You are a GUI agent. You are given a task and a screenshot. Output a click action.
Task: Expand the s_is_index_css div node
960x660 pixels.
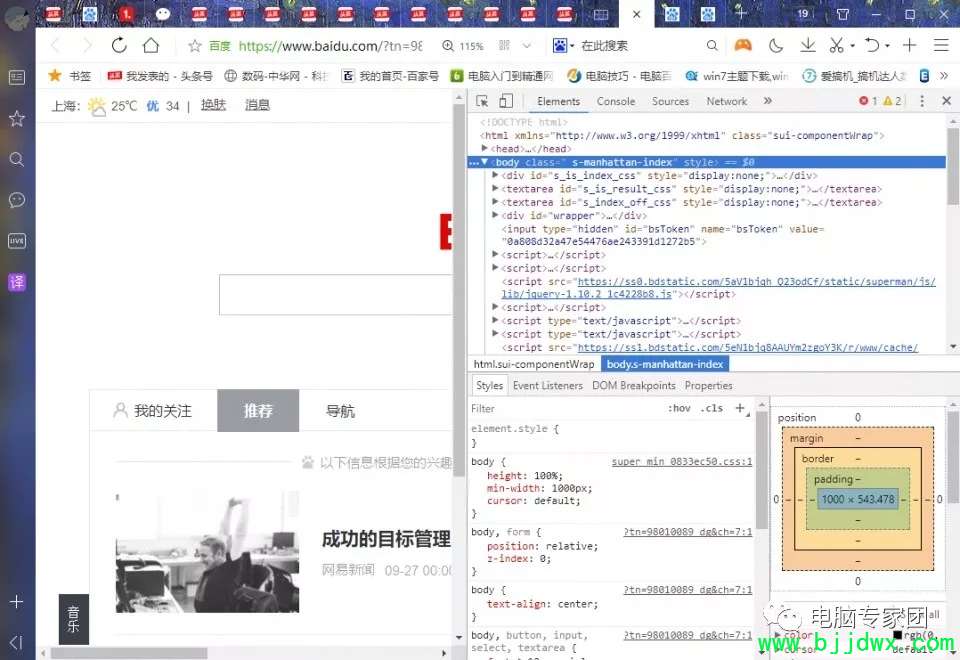pos(495,176)
